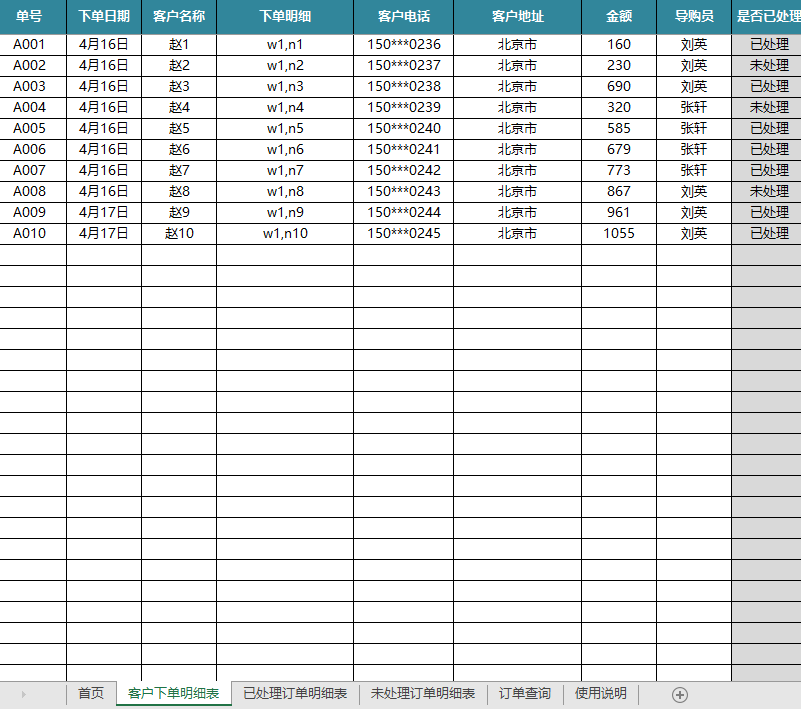The image size is (801, 709).
Task: Select the 是否已处理 column header
Action: [x=767, y=16]
